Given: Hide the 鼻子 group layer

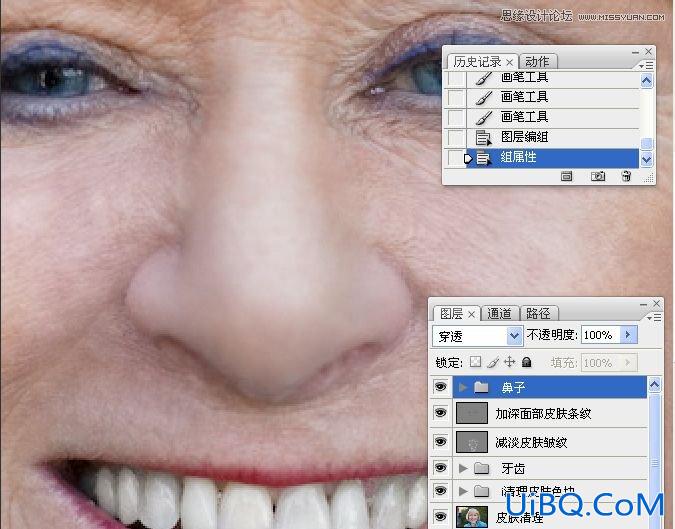Looking at the screenshot, I should [440, 387].
